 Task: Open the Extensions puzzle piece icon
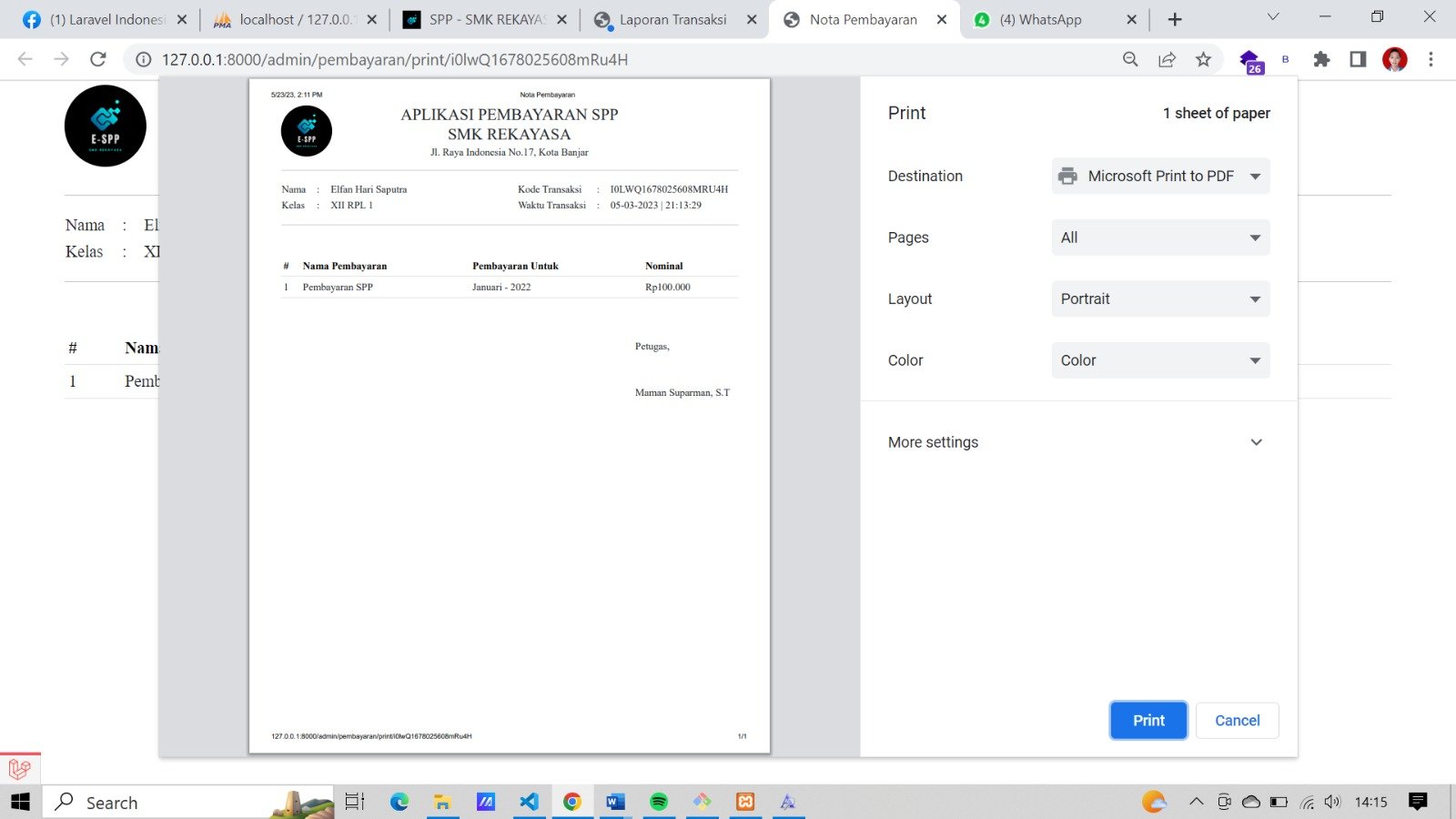pos(1321,59)
